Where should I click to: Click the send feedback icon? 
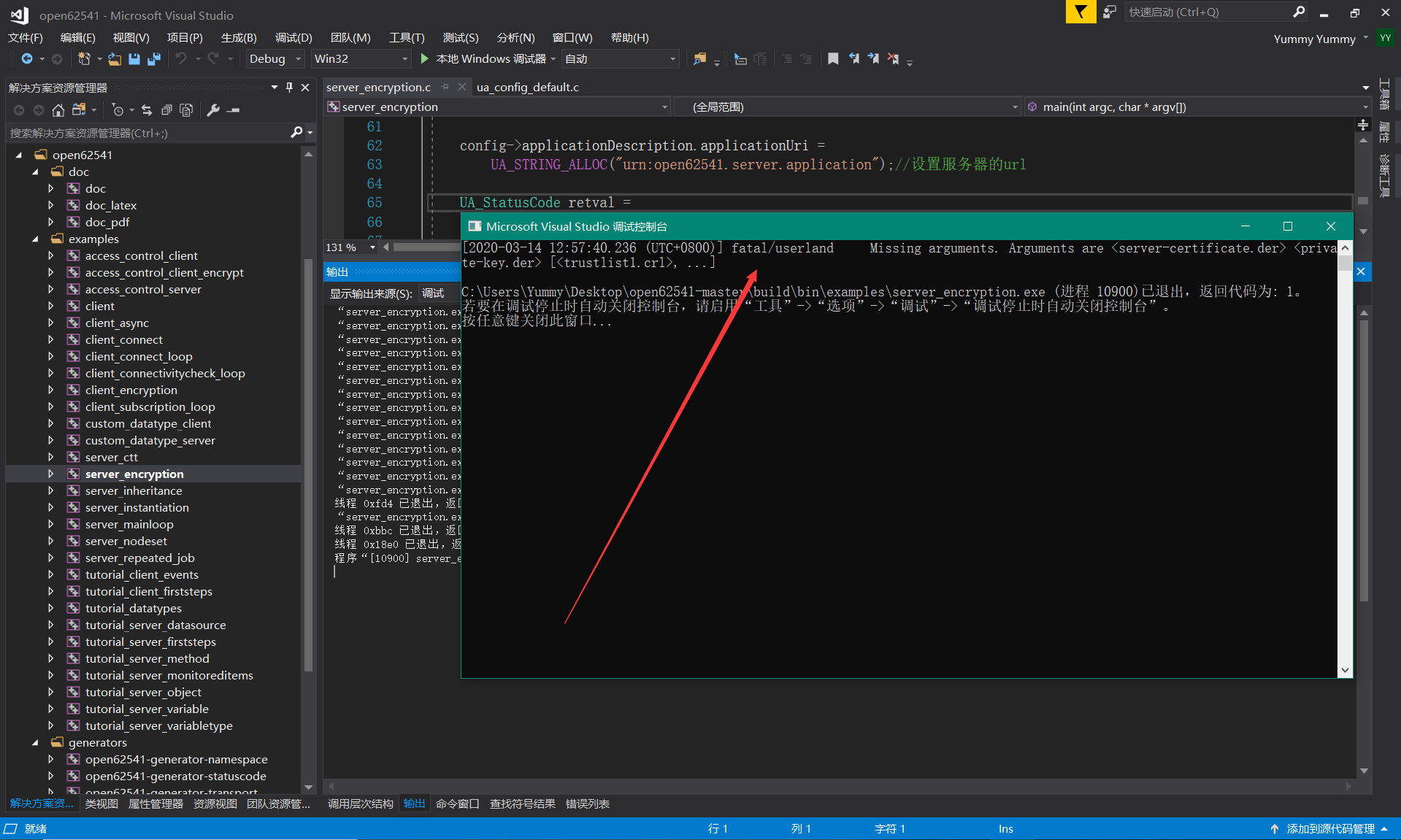tap(1110, 12)
